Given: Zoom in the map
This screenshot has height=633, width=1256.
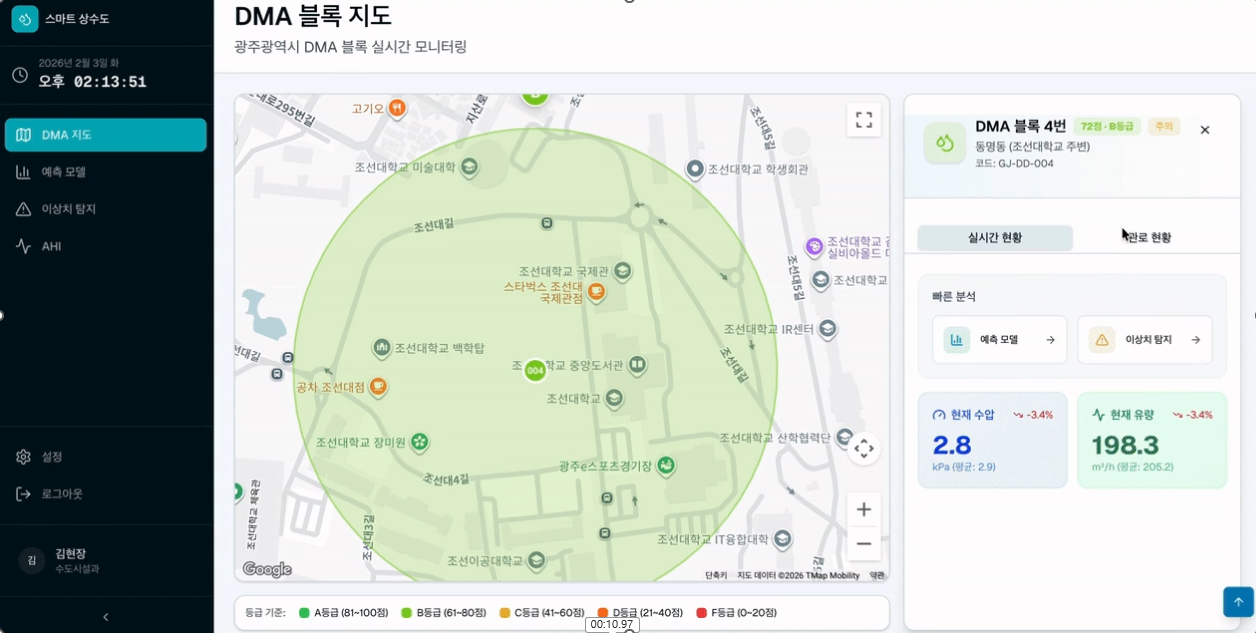Looking at the screenshot, I should point(864,510).
